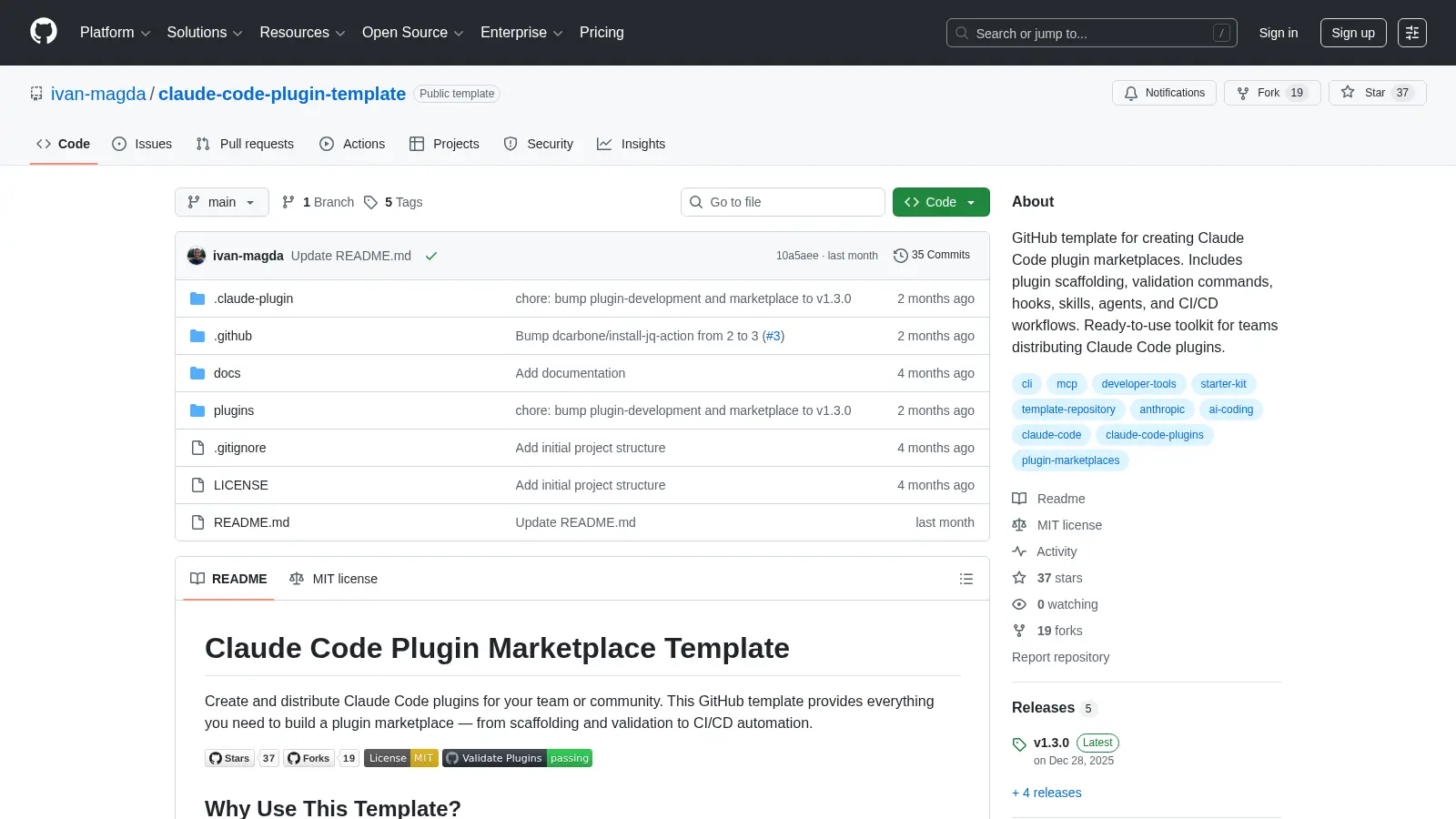Open appearance settings icon in header
Image resolution: width=1456 pixels, height=819 pixels.
[1412, 33]
